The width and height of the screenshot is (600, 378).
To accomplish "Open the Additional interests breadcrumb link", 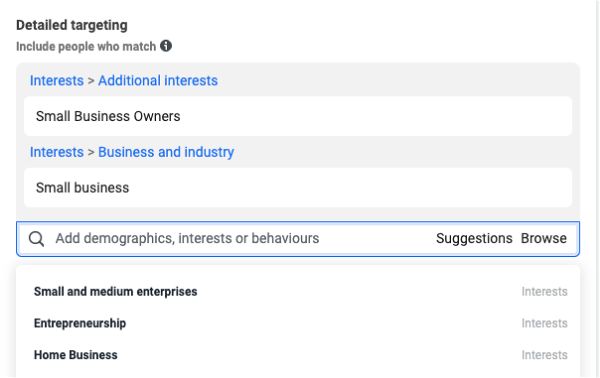I will pos(158,81).
